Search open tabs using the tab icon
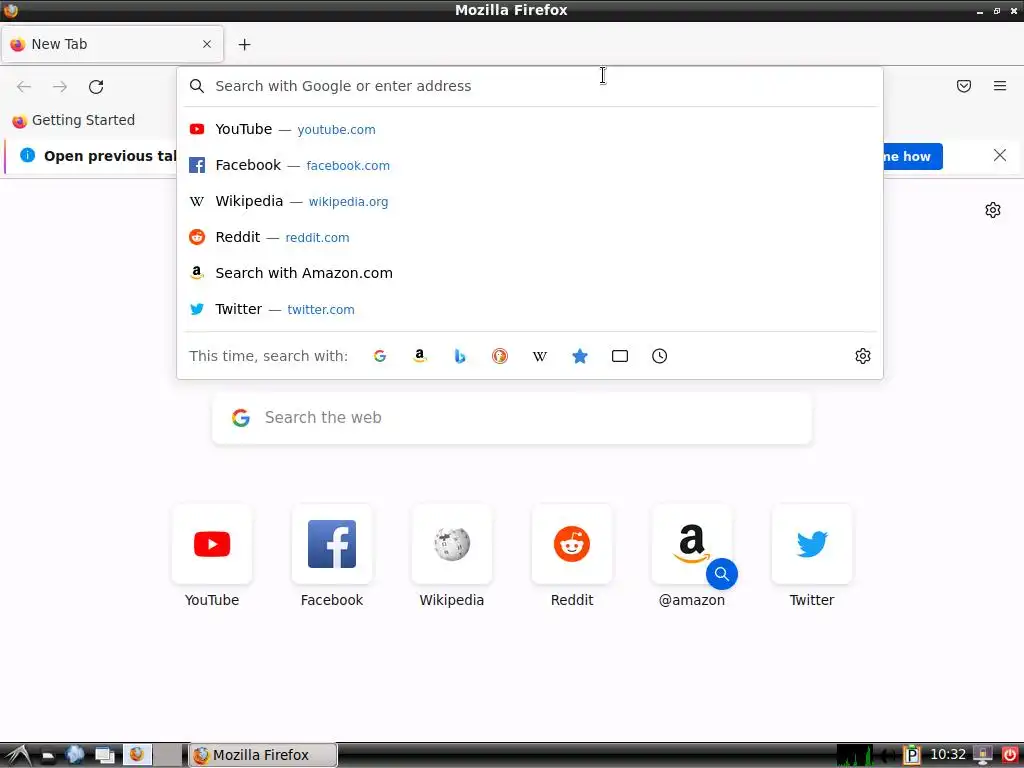This screenshot has height=768, width=1024. 620,356
